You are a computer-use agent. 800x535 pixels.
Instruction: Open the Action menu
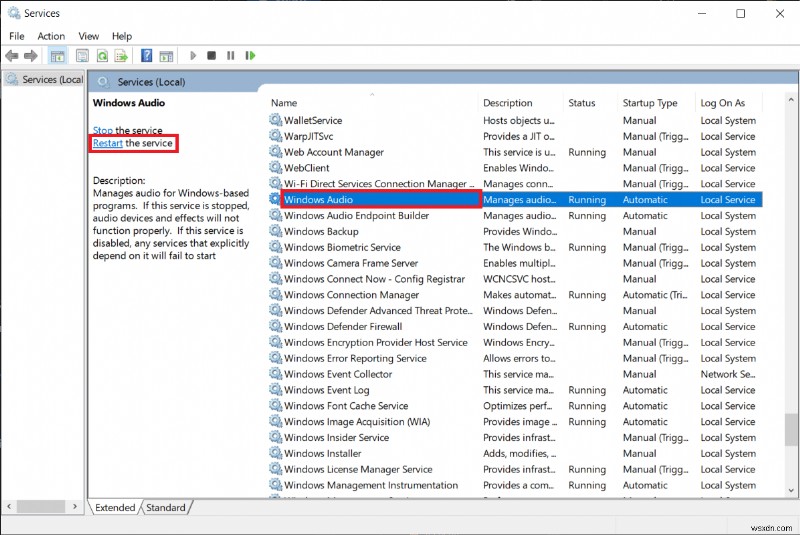51,36
